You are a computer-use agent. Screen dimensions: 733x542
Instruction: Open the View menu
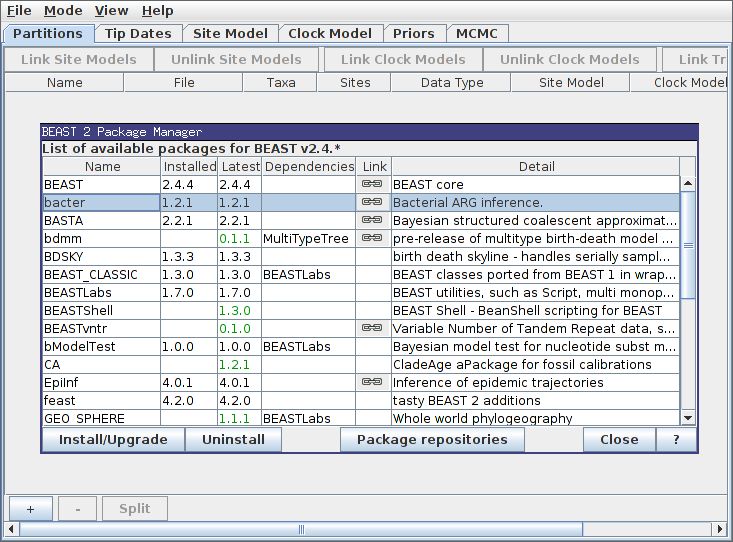tap(111, 10)
